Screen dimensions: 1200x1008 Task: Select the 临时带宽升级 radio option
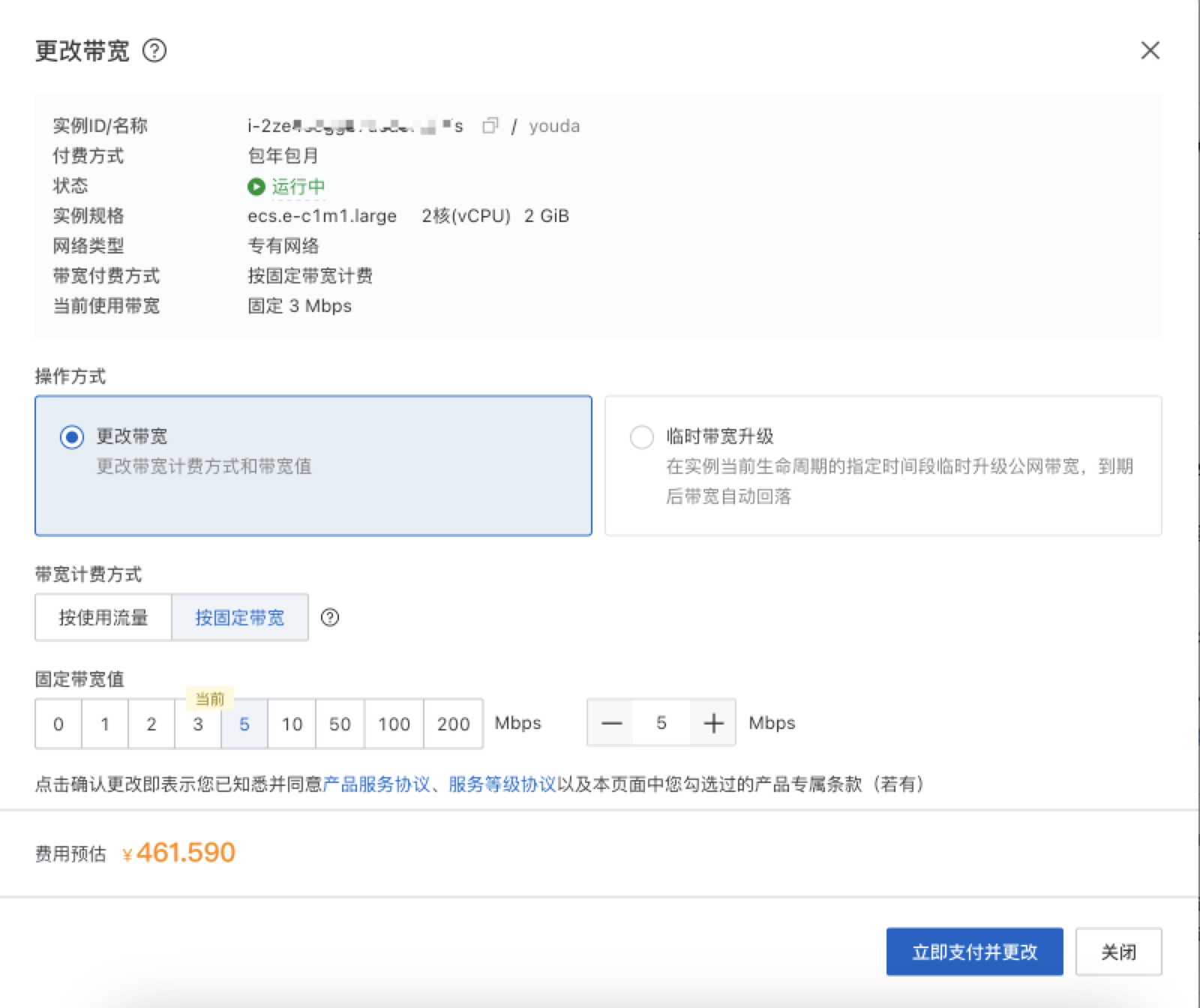[642, 436]
